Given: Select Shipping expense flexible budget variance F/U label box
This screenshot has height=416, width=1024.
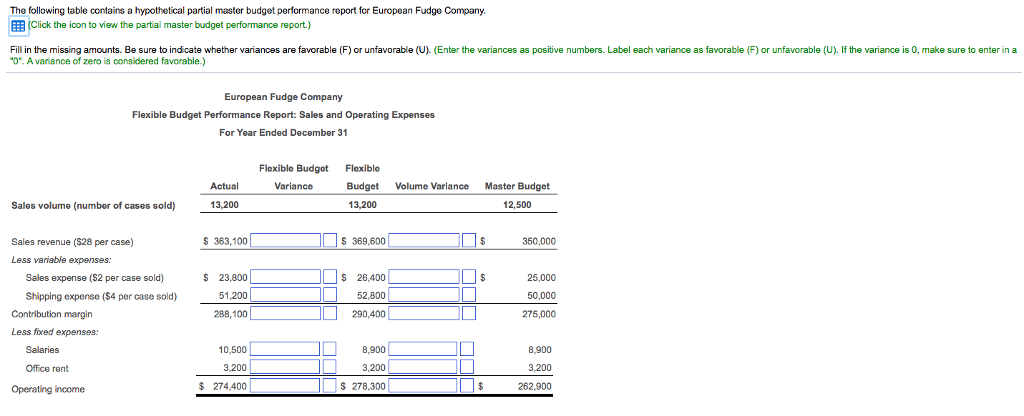Looking at the screenshot, I should [x=330, y=296].
